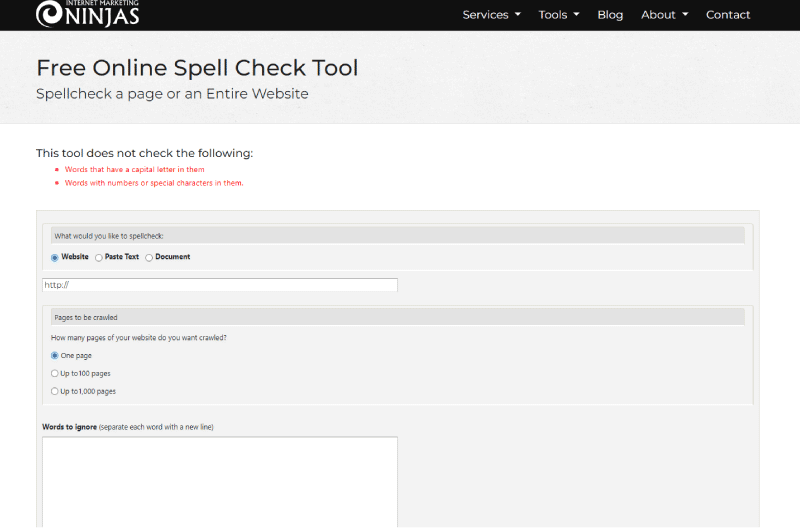Click the 'Words to ignore' label
Viewport: 800px width, 530px height.
pyautogui.click(x=70, y=427)
